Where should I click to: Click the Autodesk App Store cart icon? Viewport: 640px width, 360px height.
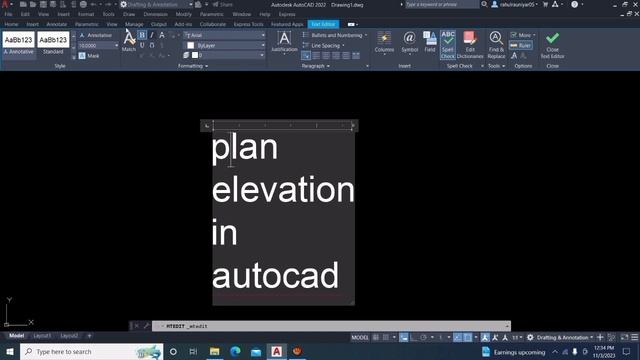[545, 4]
